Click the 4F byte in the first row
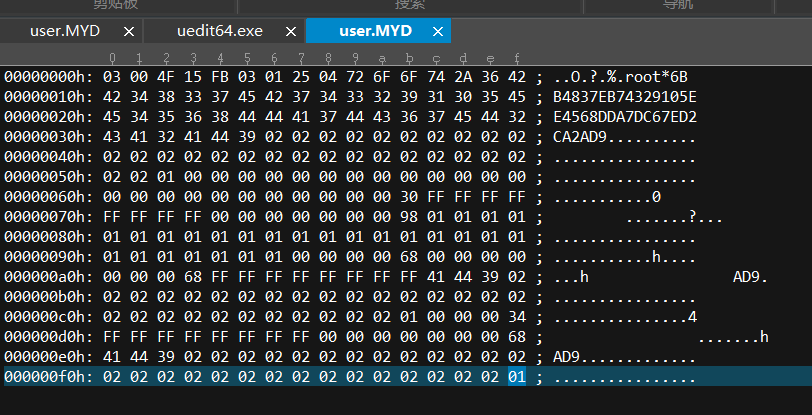 pyautogui.click(x=166, y=77)
